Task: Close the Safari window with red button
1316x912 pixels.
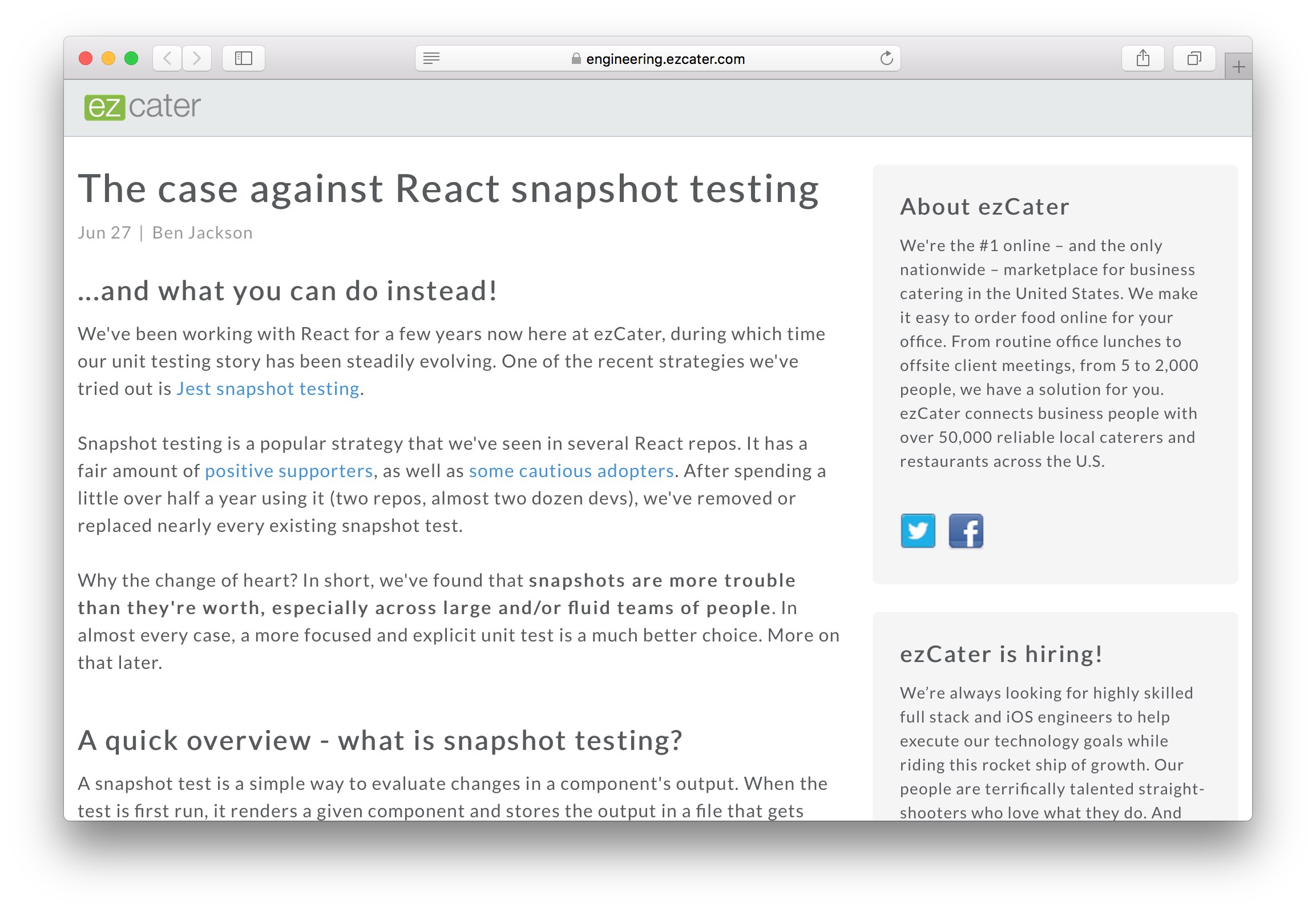Action: (x=86, y=58)
